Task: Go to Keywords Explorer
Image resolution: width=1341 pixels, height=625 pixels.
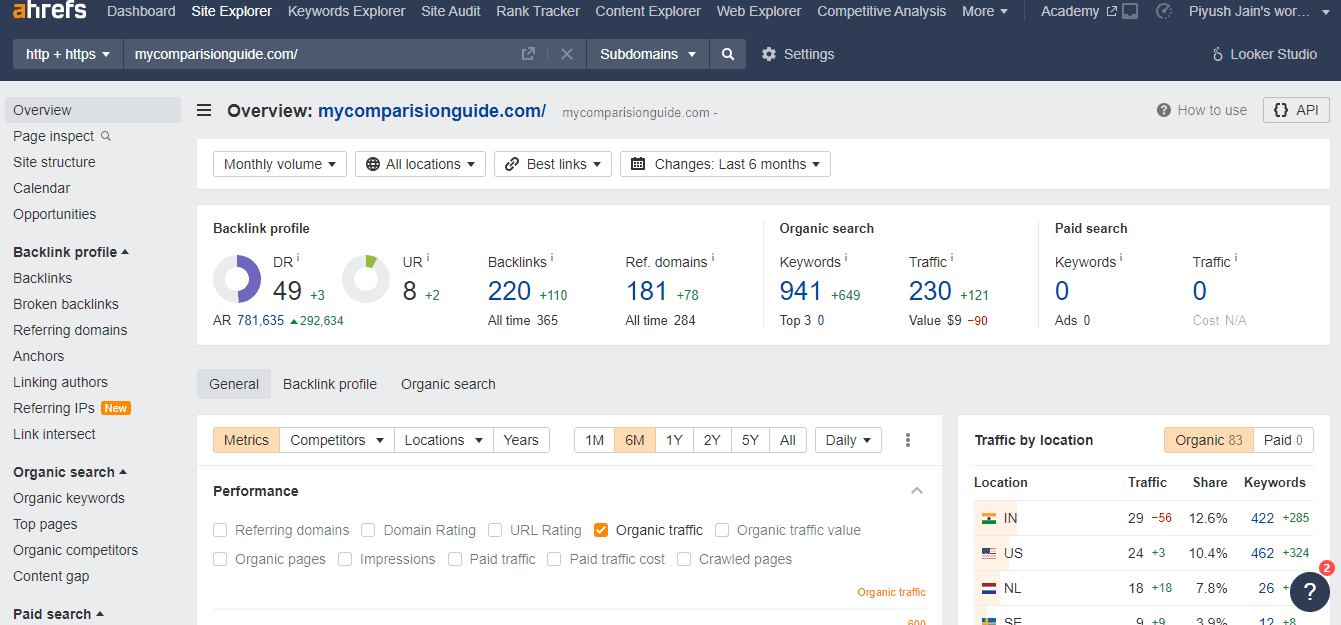Action: pos(346,11)
